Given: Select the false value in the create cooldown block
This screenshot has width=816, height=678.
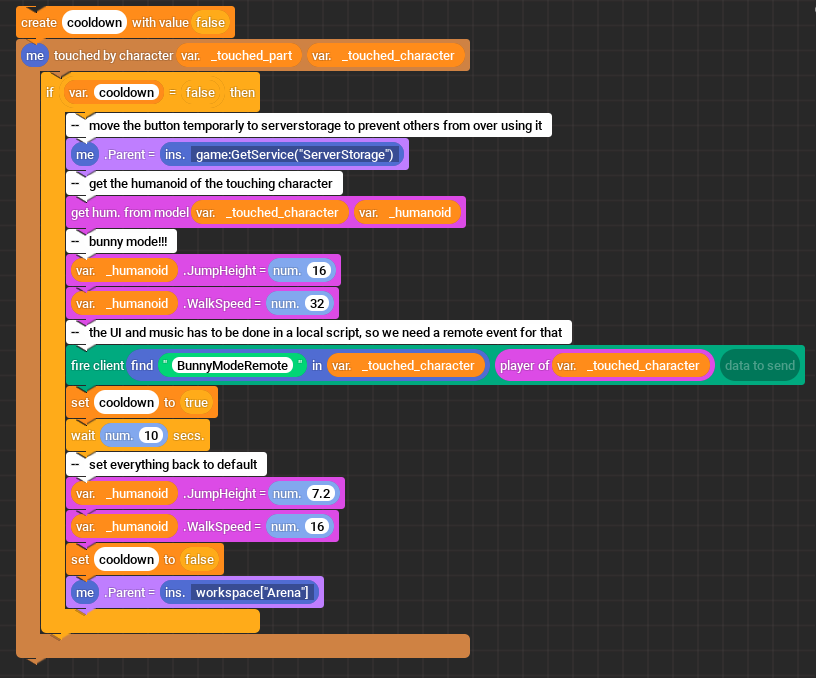Looking at the screenshot, I should tap(210, 22).
